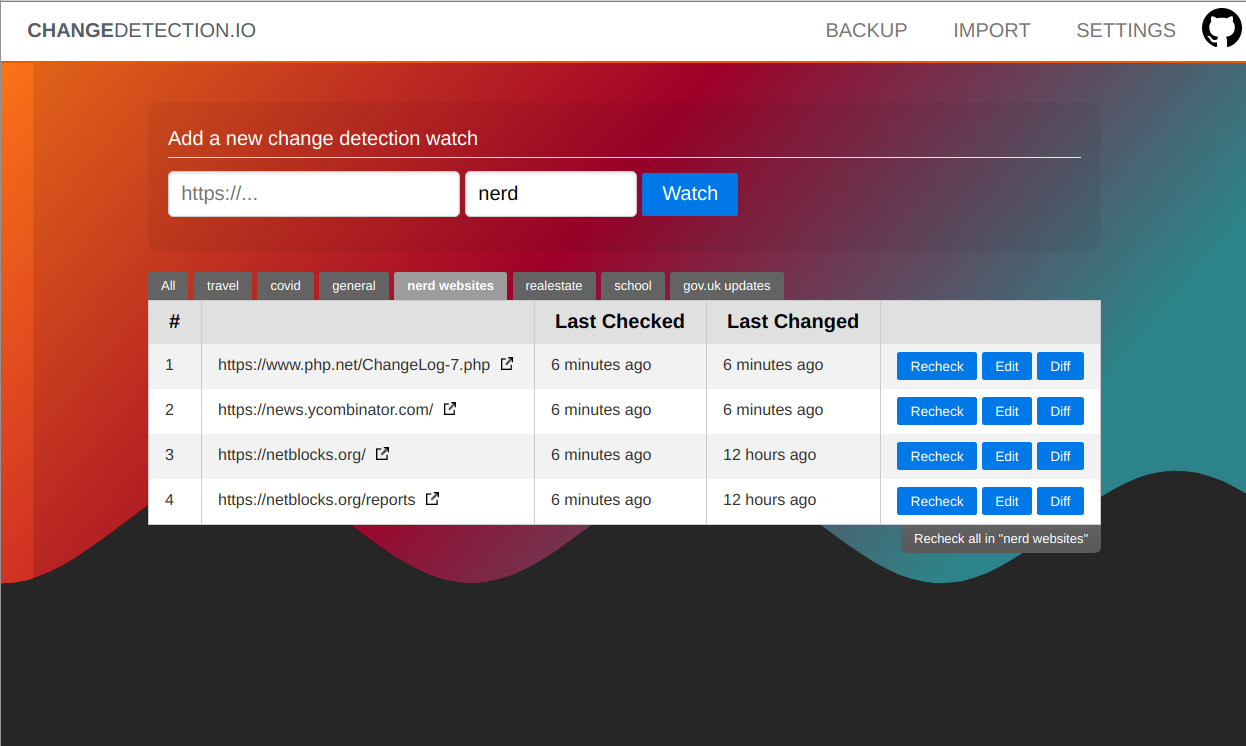Focus the https:// URL input field
Screen dimensions: 1246x746
[x=313, y=194]
